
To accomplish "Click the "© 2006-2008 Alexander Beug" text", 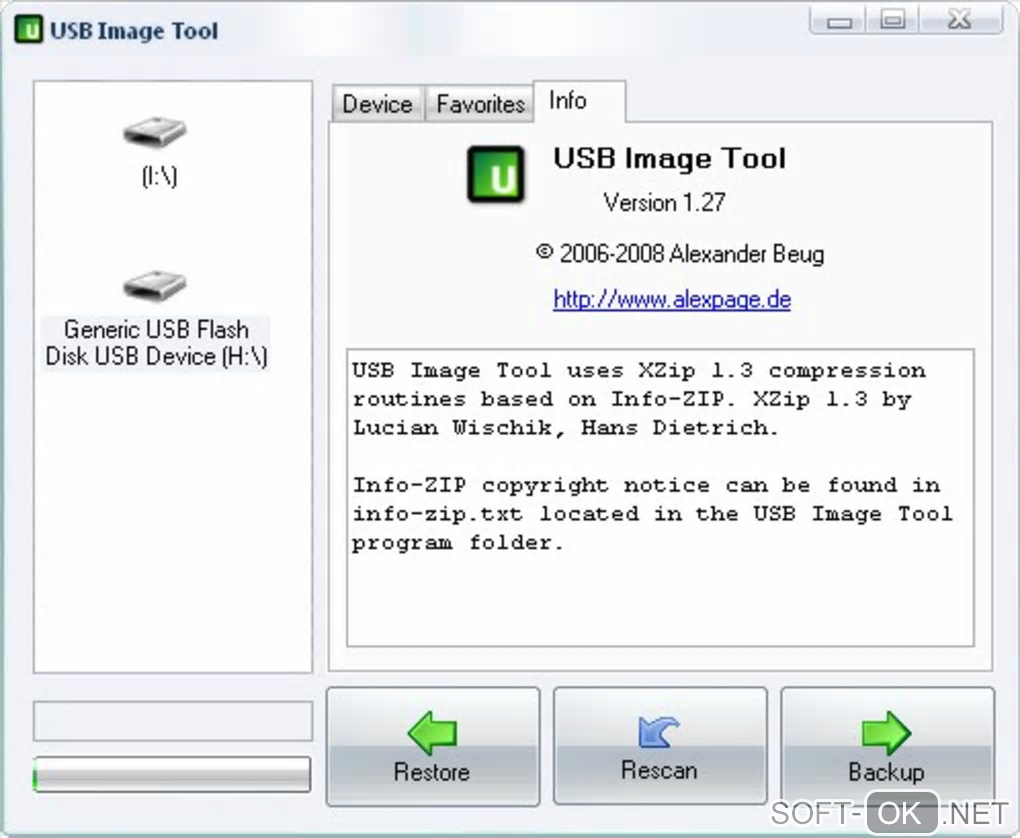I will pyautogui.click(x=680, y=253).
